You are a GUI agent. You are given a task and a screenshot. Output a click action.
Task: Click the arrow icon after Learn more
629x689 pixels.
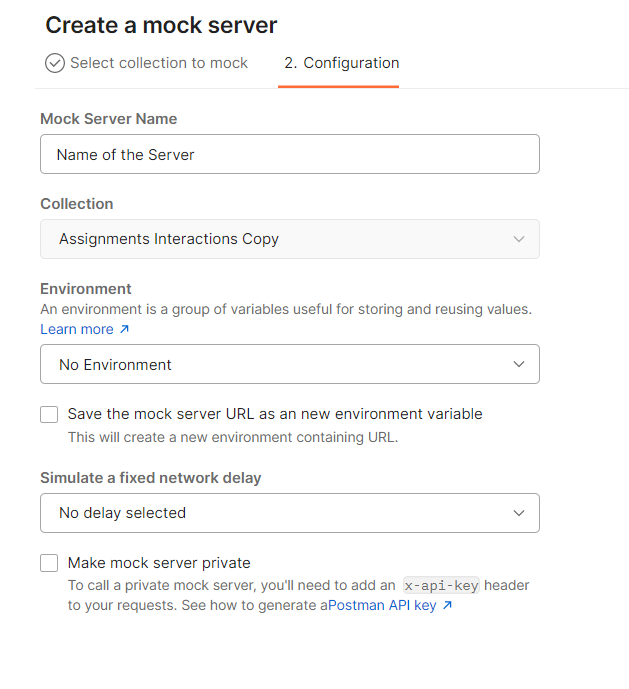click(124, 329)
